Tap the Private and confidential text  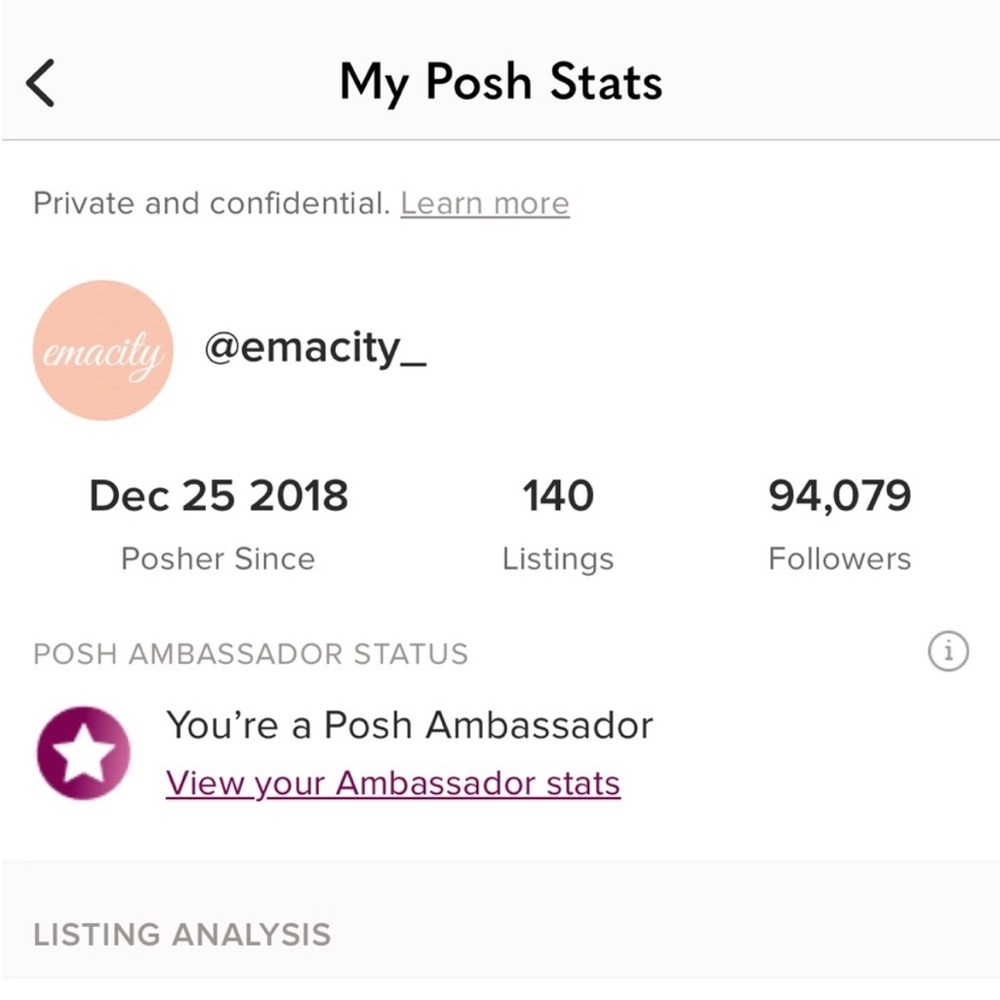coord(211,204)
